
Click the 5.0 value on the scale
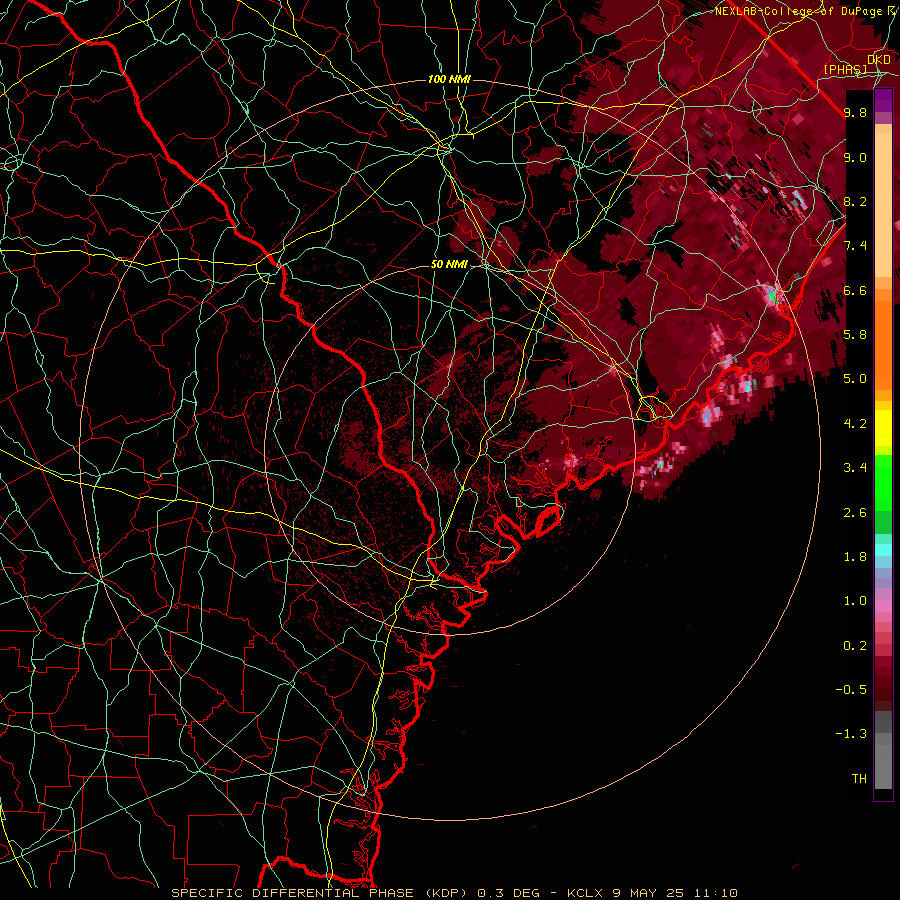click(855, 379)
